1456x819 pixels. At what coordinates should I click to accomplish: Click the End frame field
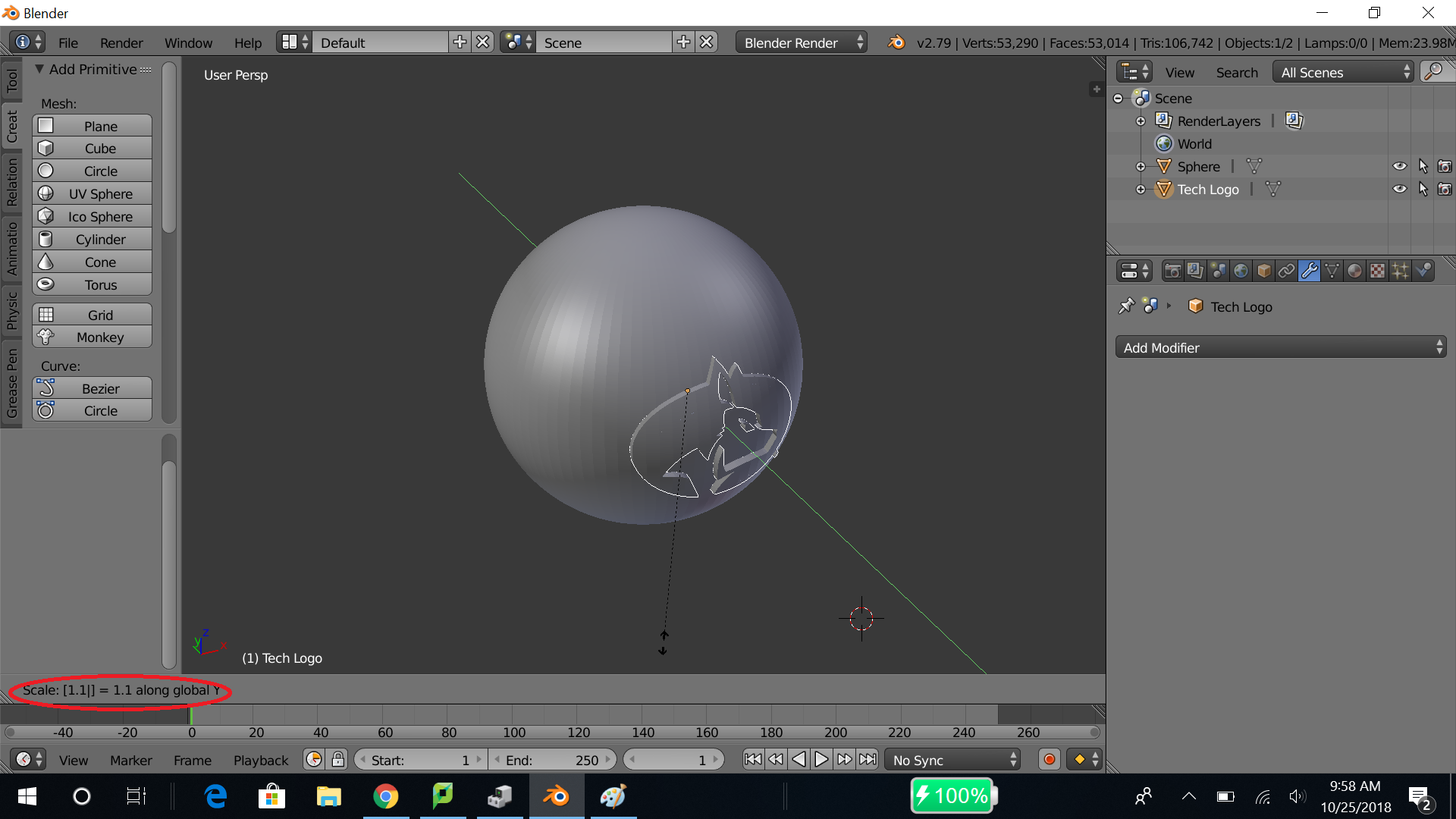click(551, 760)
